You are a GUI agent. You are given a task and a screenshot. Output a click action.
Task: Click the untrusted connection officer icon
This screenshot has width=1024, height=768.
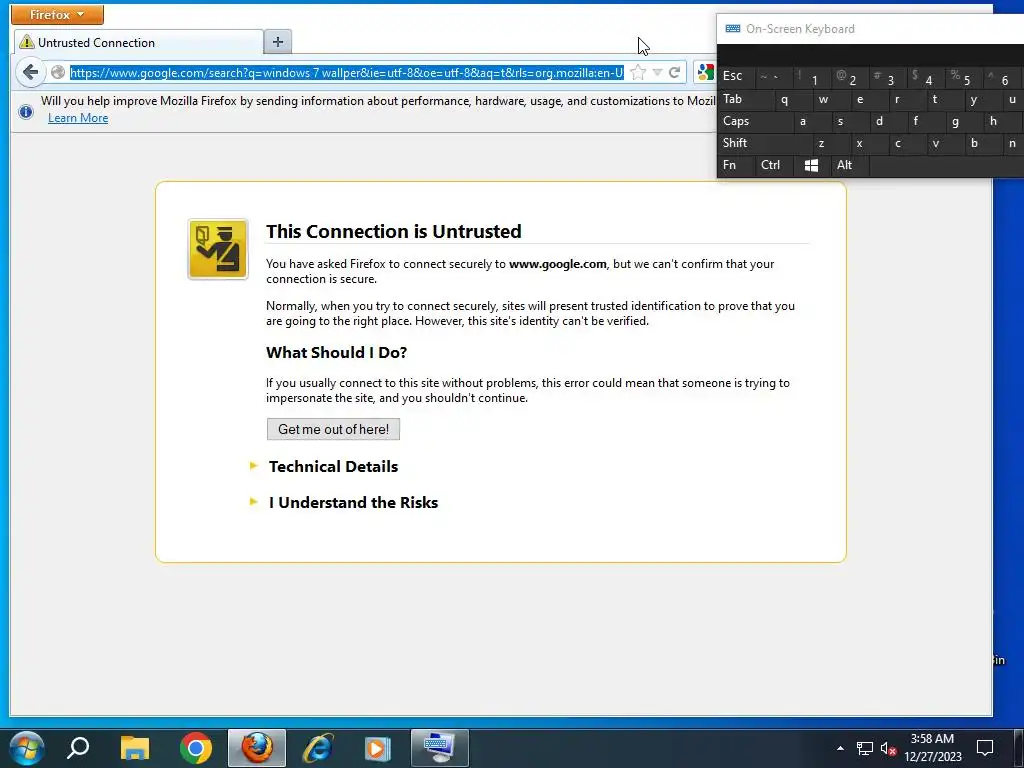coord(217,249)
